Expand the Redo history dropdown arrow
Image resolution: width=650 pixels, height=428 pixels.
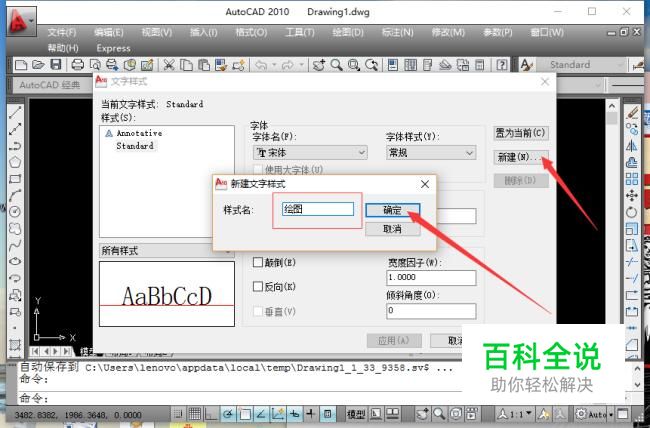(302, 65)
